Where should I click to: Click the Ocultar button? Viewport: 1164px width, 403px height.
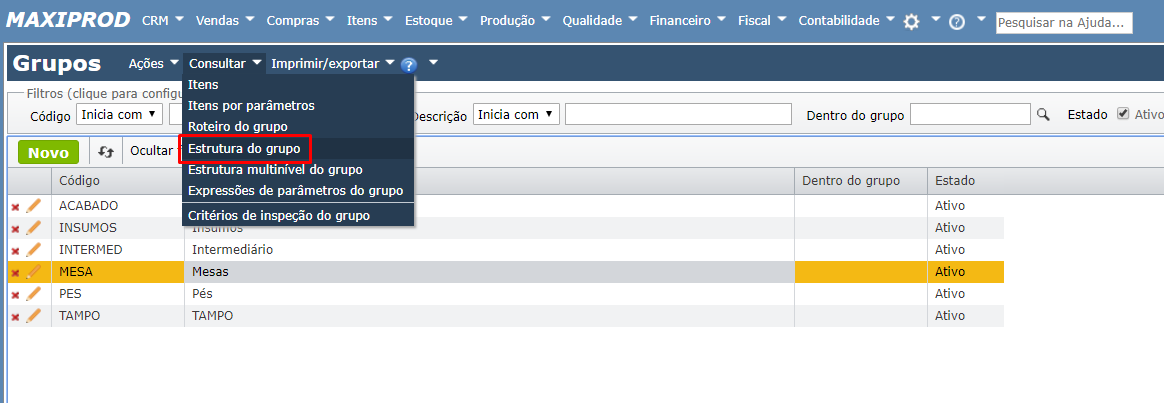(154, 151)
